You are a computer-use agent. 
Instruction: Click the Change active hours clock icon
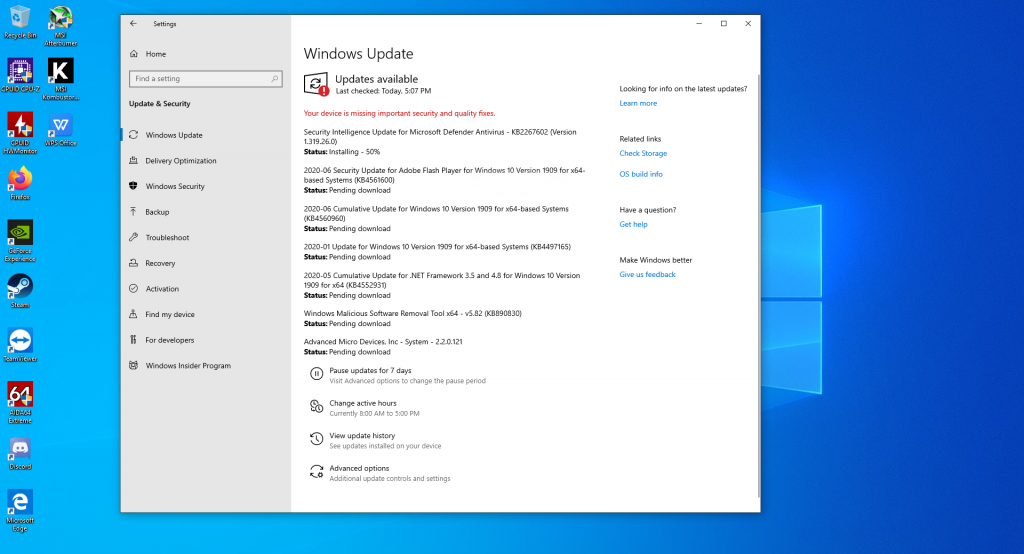[x=316, y=406]
